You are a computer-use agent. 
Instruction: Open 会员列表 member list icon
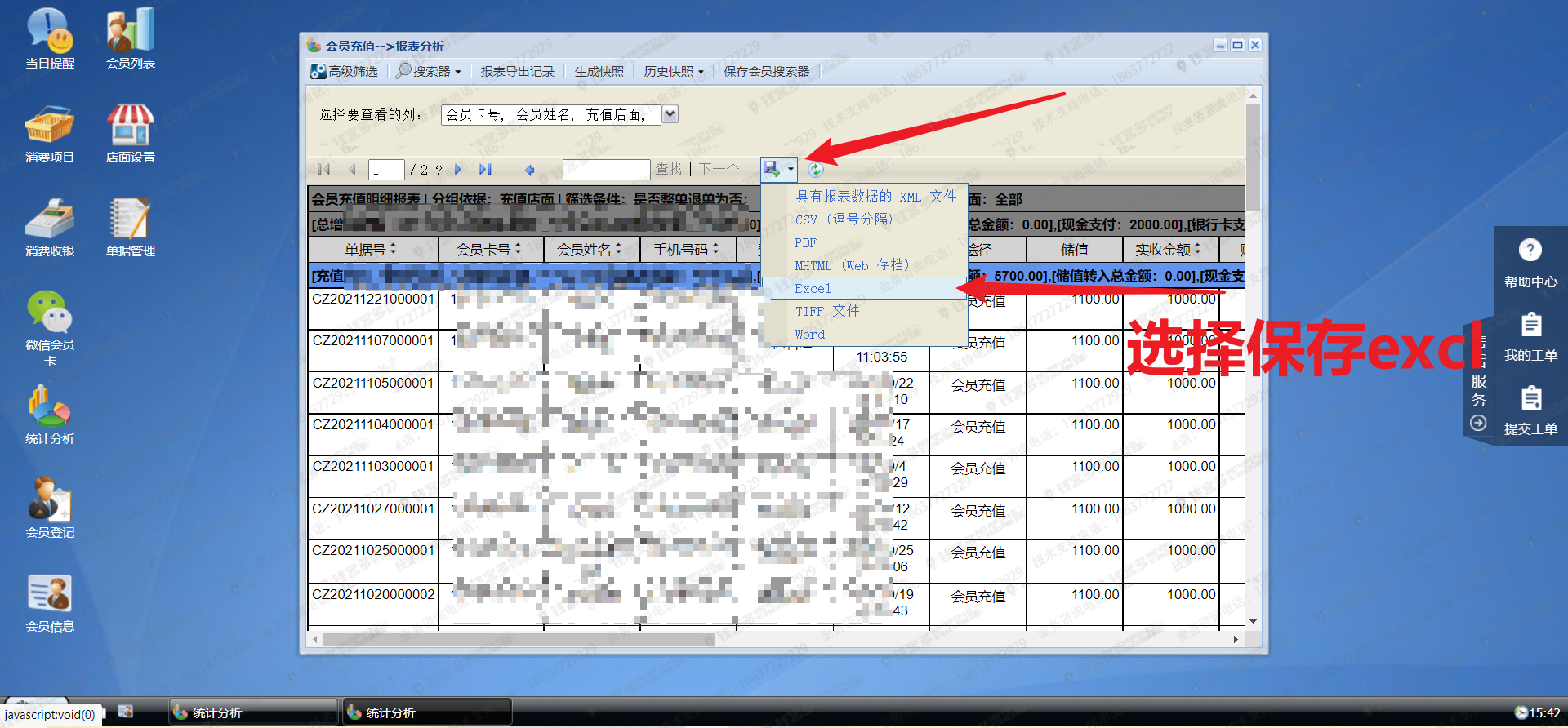130,38
